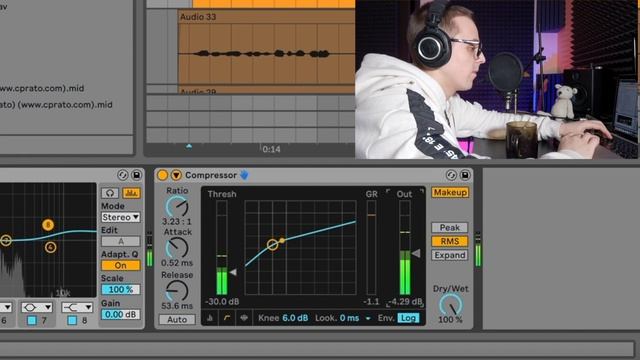Click the EQ Eight hot-swap preset icon

[x=122, y=175]
